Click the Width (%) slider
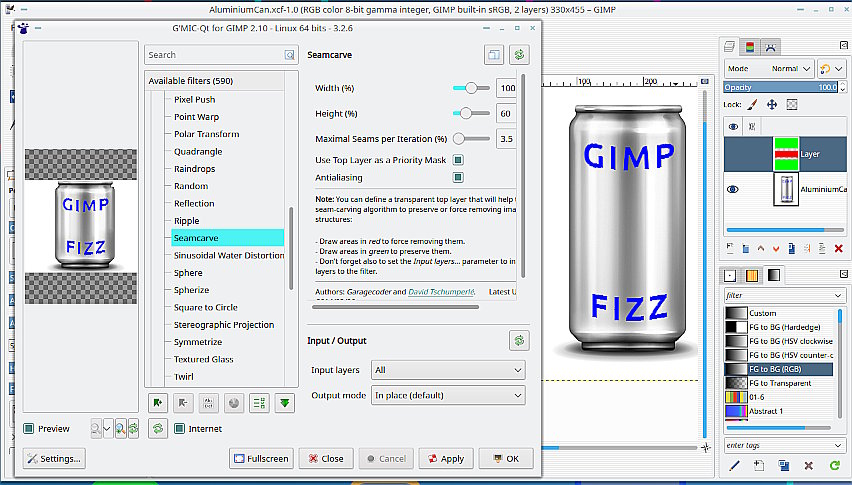The width and height of the screenshot is (852, 485). point(471,88)
